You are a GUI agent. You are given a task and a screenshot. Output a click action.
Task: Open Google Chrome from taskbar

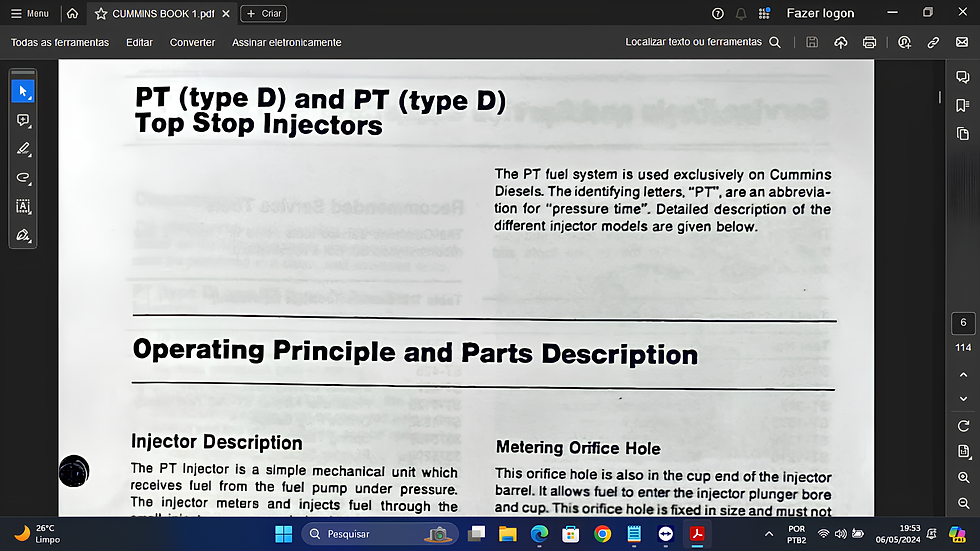pos(602,534)
